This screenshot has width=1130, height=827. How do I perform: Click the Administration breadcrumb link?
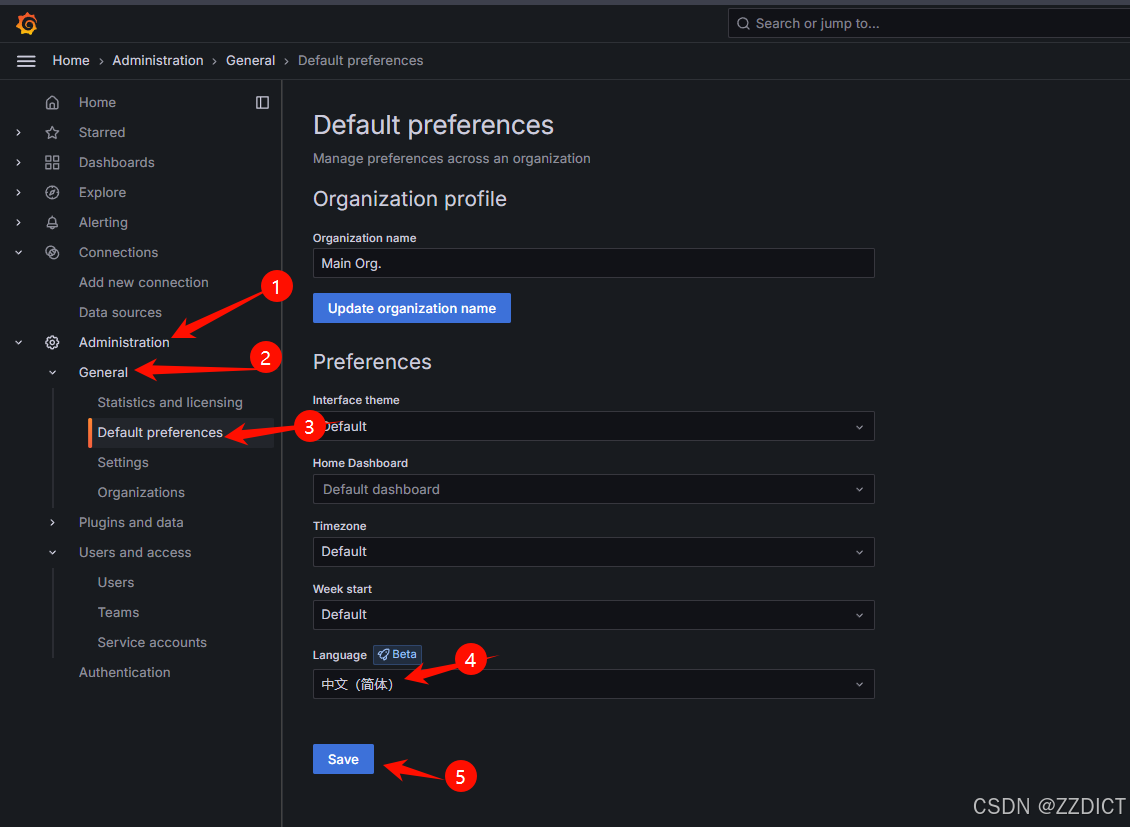(x=158, y=61)
